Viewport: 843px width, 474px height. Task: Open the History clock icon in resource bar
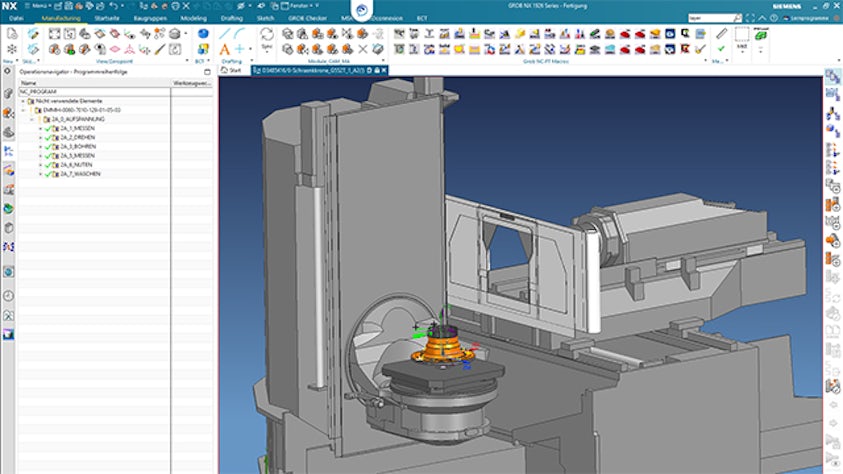pos(8,296)
